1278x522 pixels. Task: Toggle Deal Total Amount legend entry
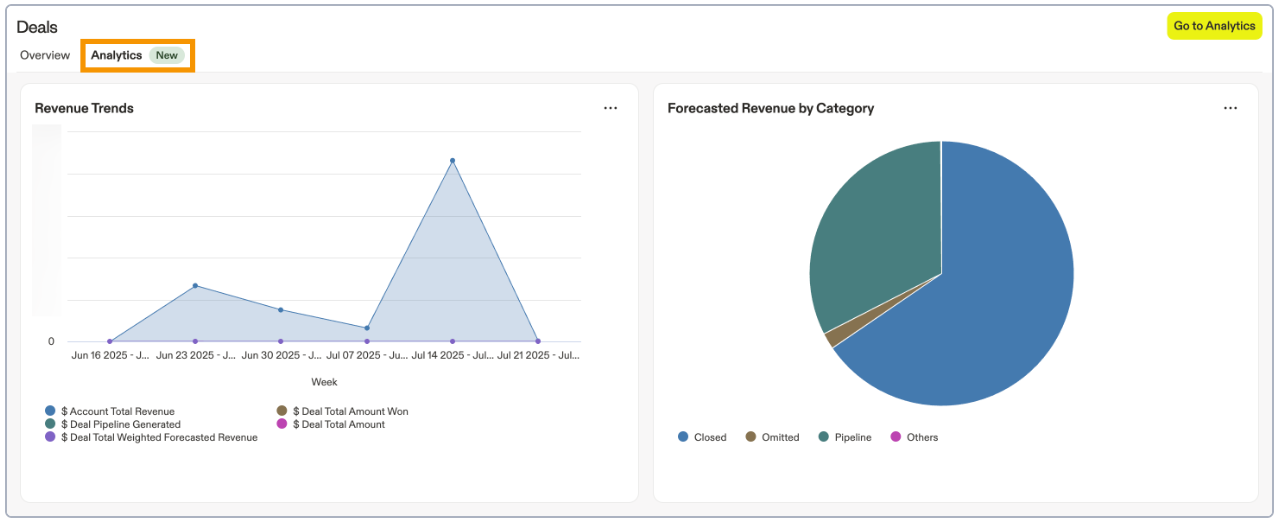(337, 424)
